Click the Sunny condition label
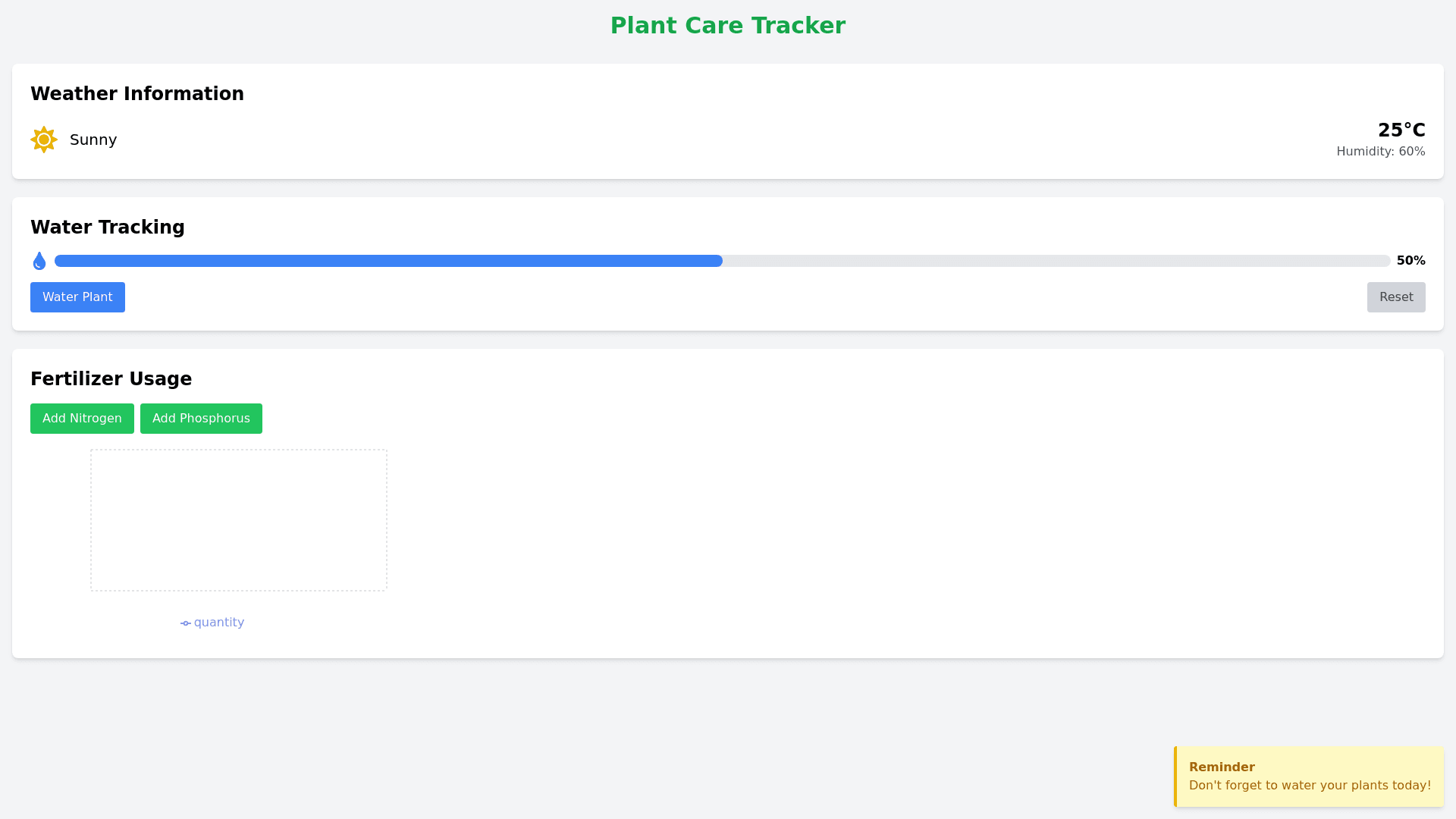The height and width of the screenshot is (819, 1456). coord(93,140)
